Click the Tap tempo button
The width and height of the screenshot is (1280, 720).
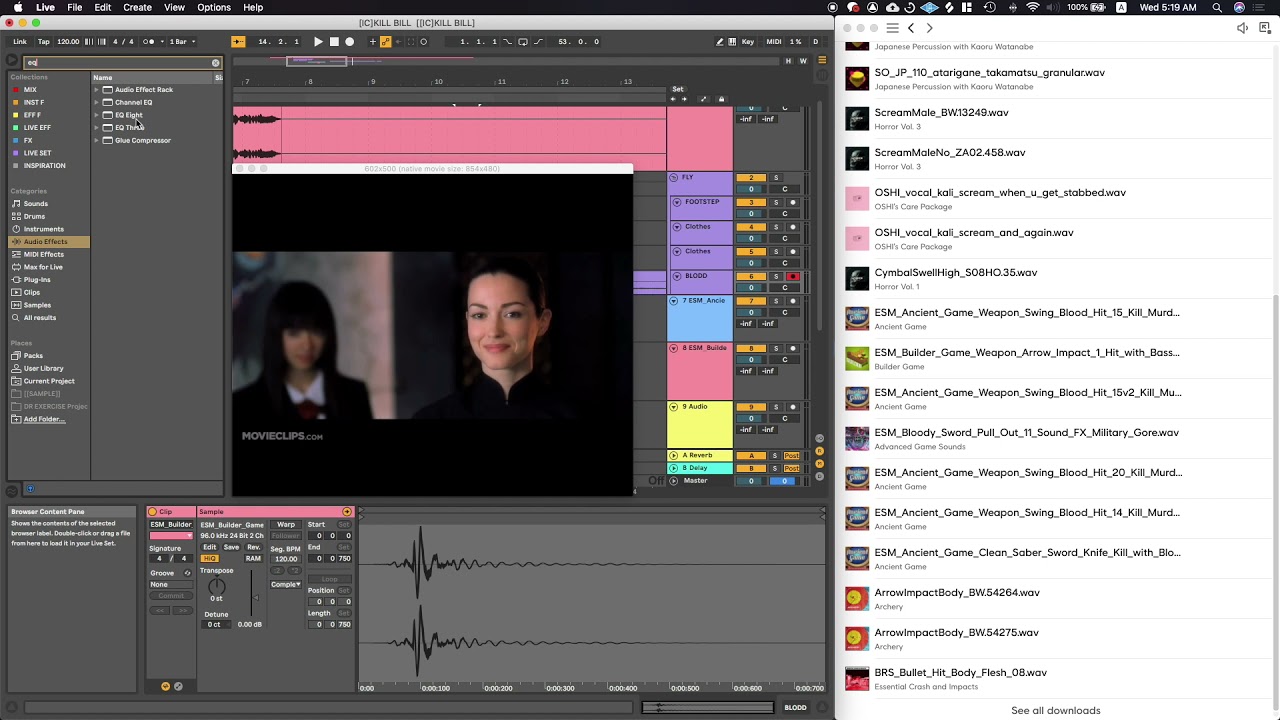(x=44, y=41)
